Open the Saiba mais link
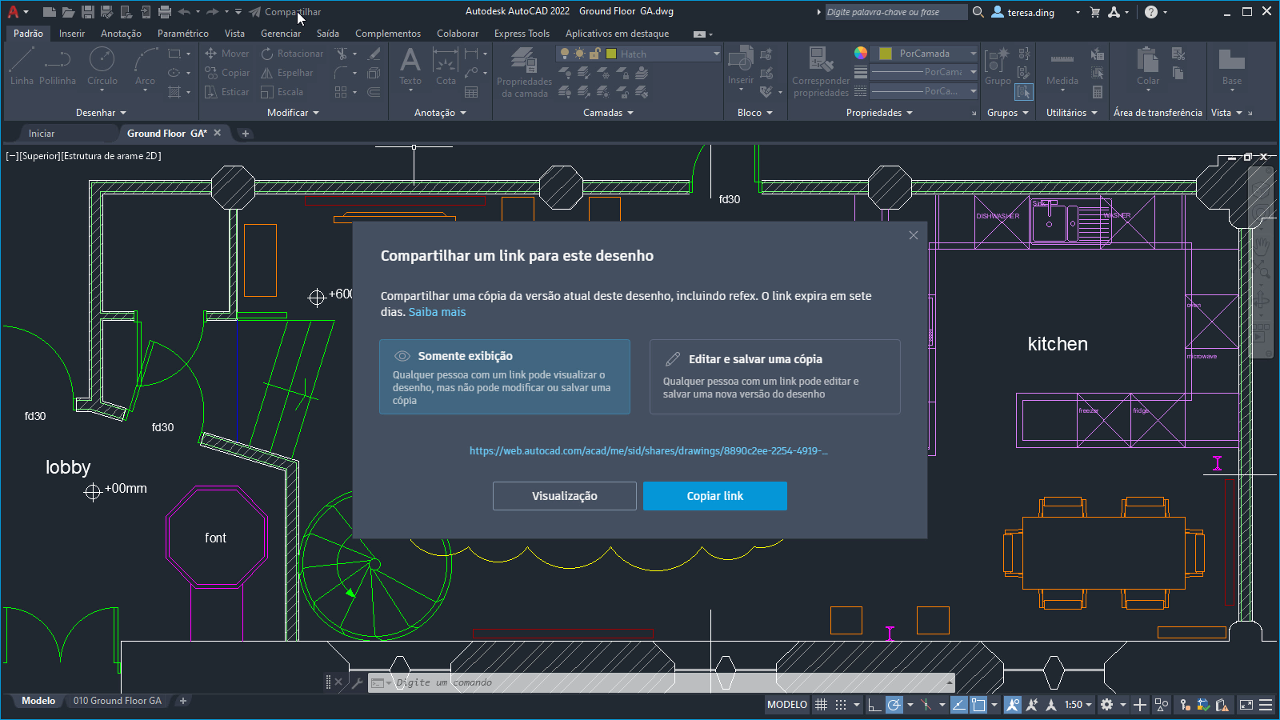The width and height of the screenshot is (1280, 720). click(436, 311)
